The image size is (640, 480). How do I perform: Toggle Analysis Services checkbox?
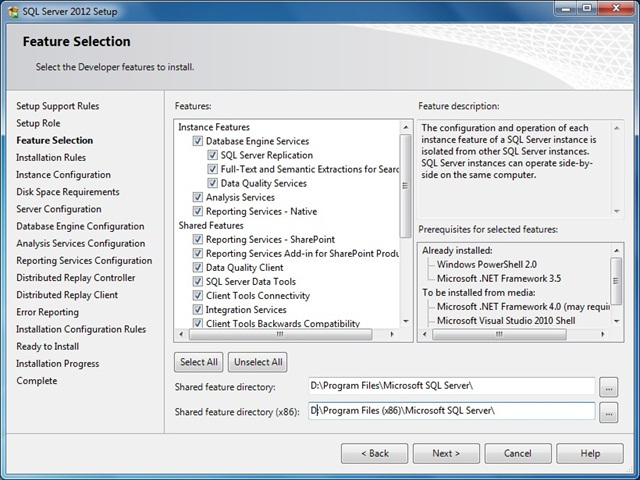coord(198,198)
